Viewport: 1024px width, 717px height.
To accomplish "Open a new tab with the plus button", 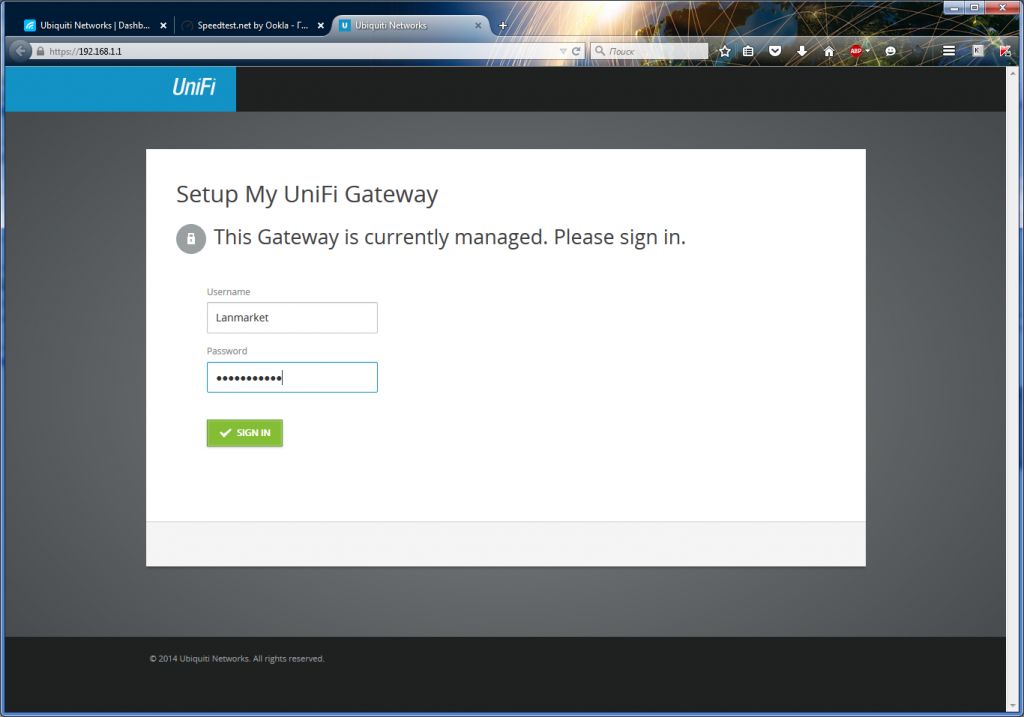I will [x=503, y=25].
